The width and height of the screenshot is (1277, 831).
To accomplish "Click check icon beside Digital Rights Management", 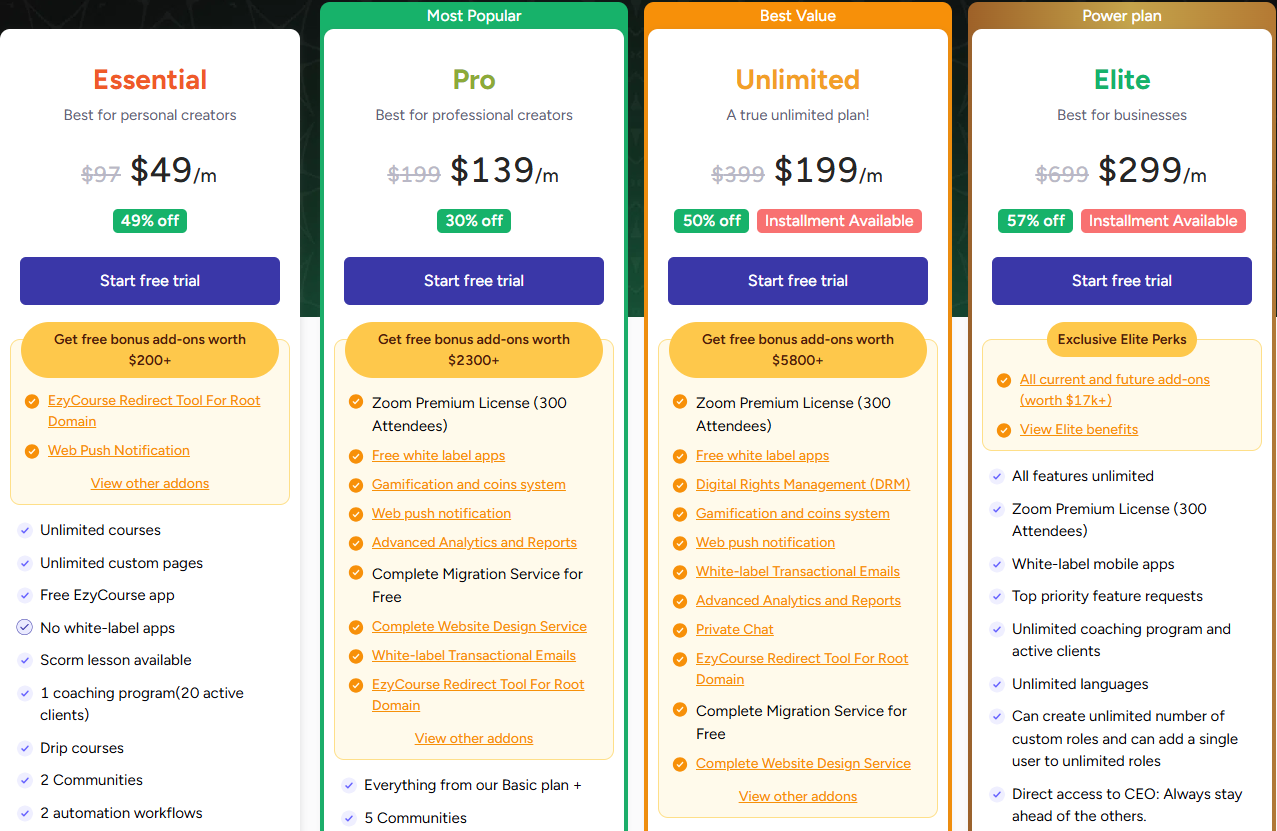I will tap(680, 485).
